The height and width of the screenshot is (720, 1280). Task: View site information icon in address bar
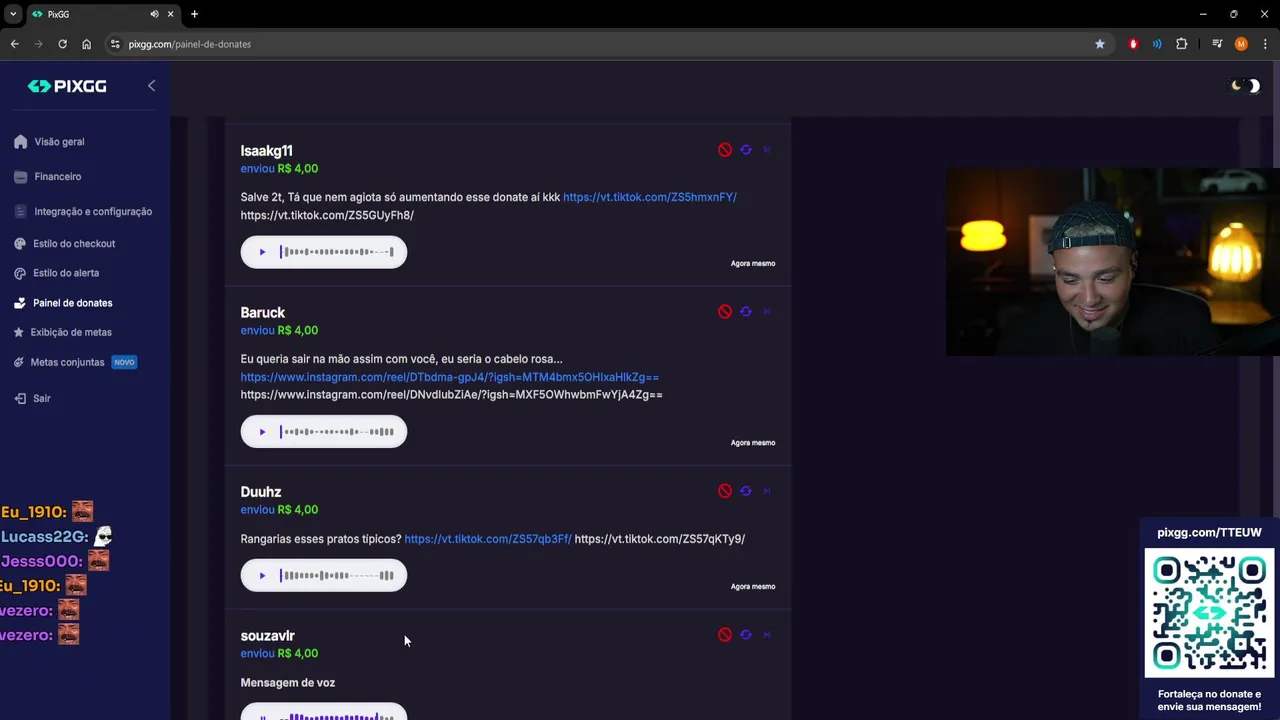[x=115, y=44]
